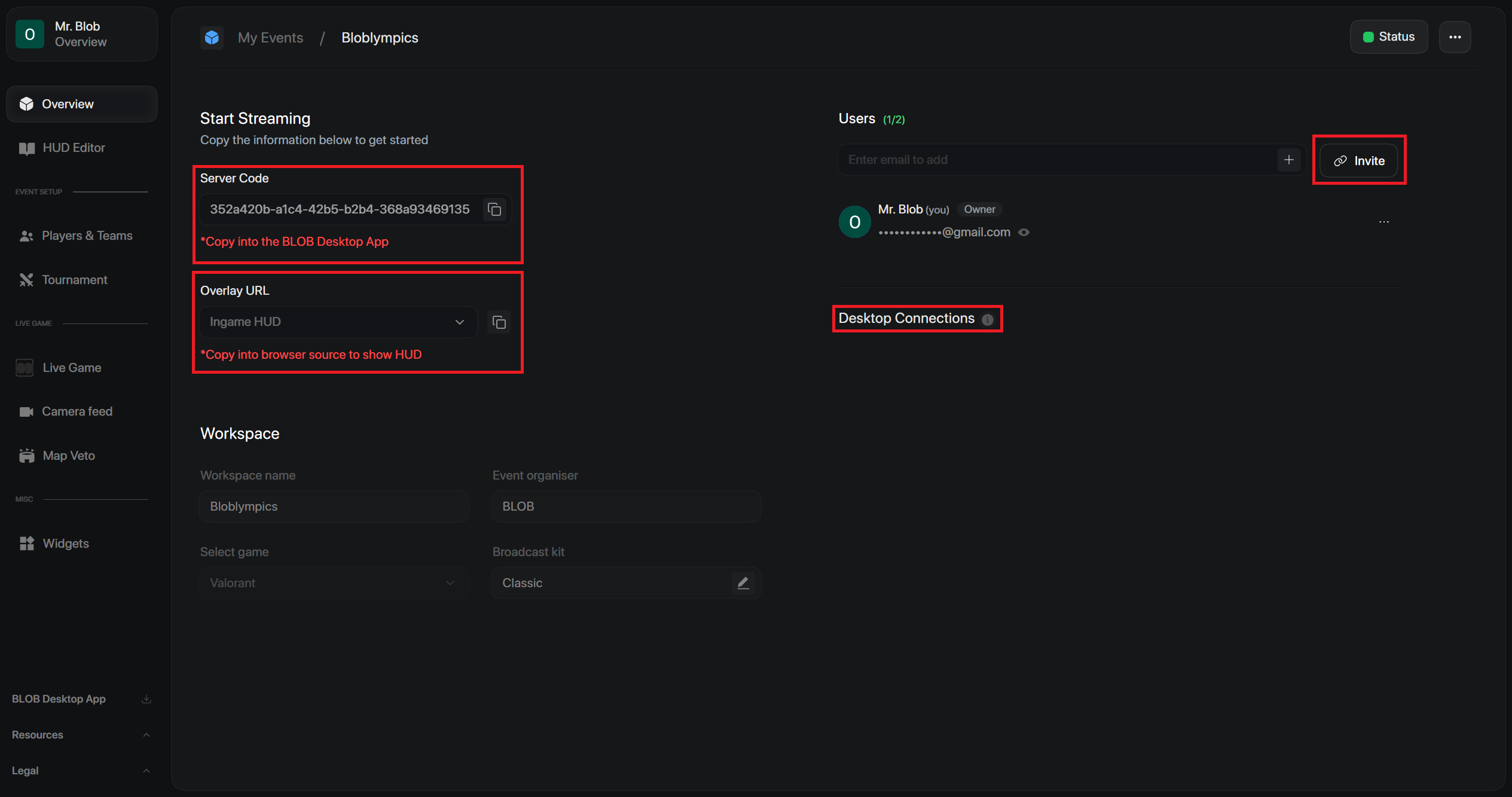Select Overview in the sidebar
The height and width of the screenshot is (797, 1512).
[82, 104]
